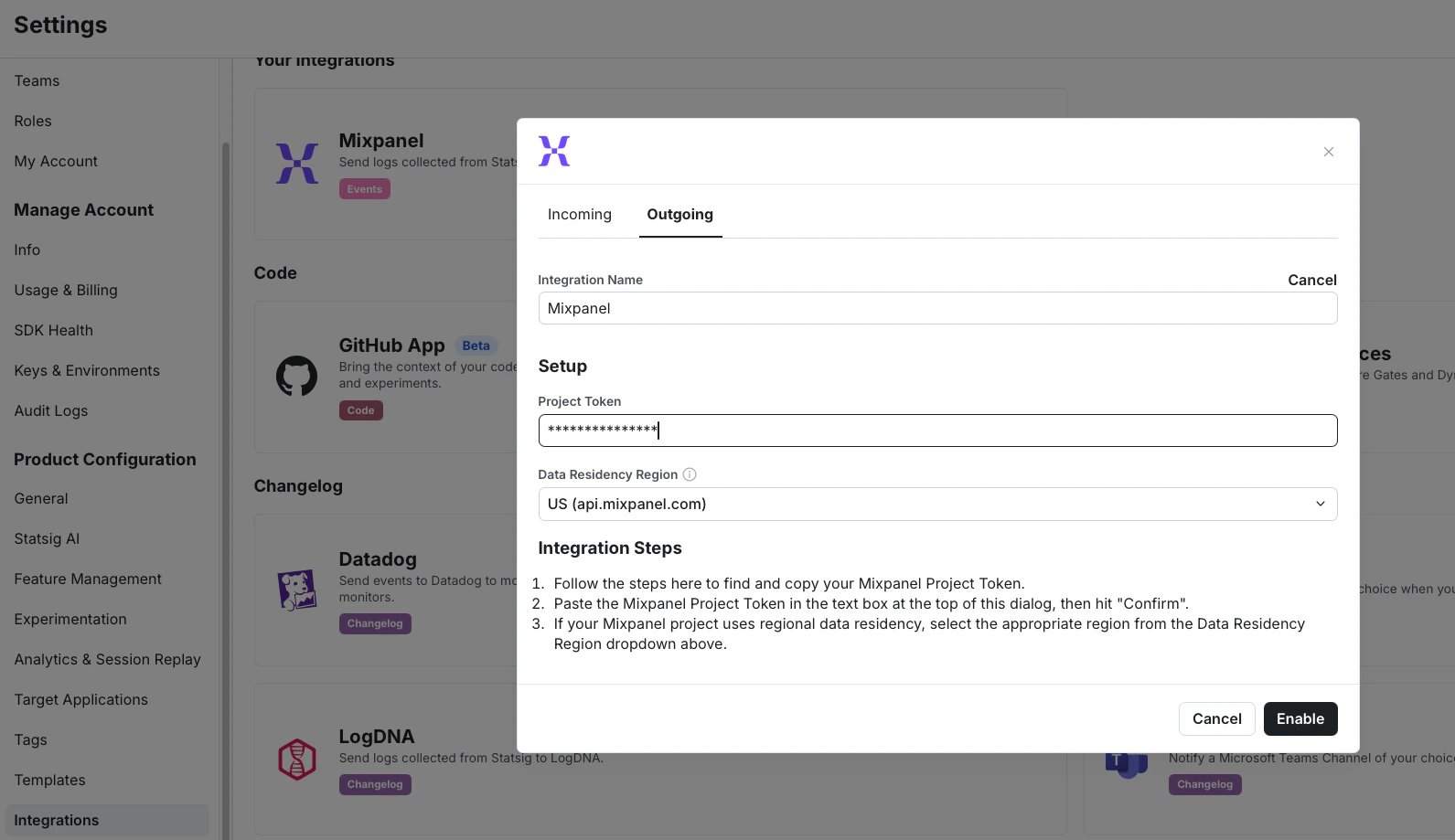
Task: Open Analytics & Session Replay settings
Action: (x=107, y=659)
